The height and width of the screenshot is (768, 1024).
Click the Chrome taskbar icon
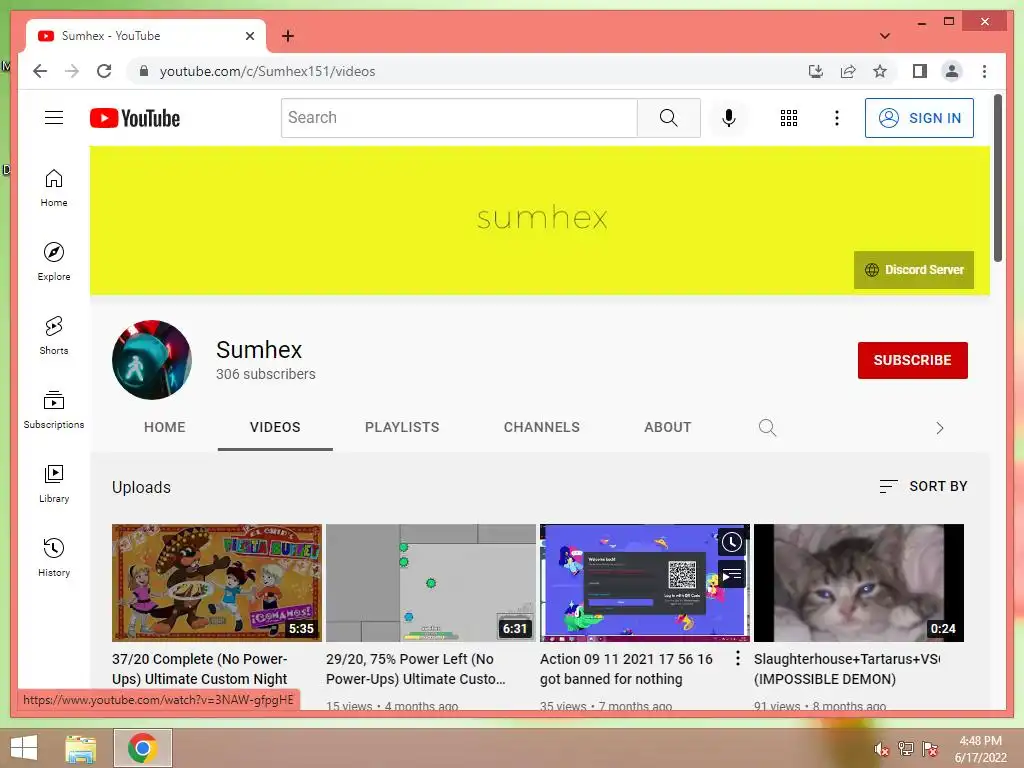pyautogui.click(x=142, y=748)
